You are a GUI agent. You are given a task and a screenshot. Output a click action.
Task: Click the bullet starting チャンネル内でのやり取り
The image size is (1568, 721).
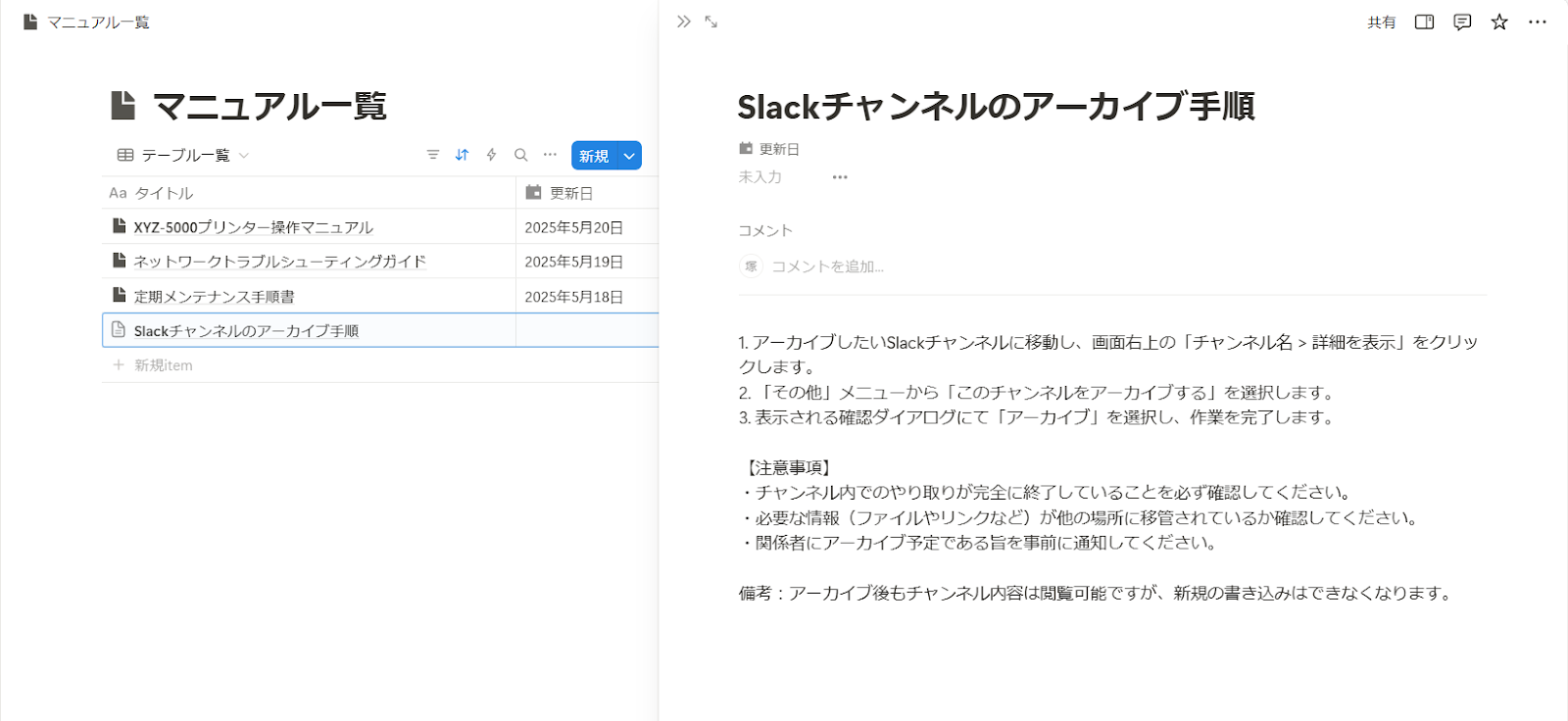(1048, 492)
